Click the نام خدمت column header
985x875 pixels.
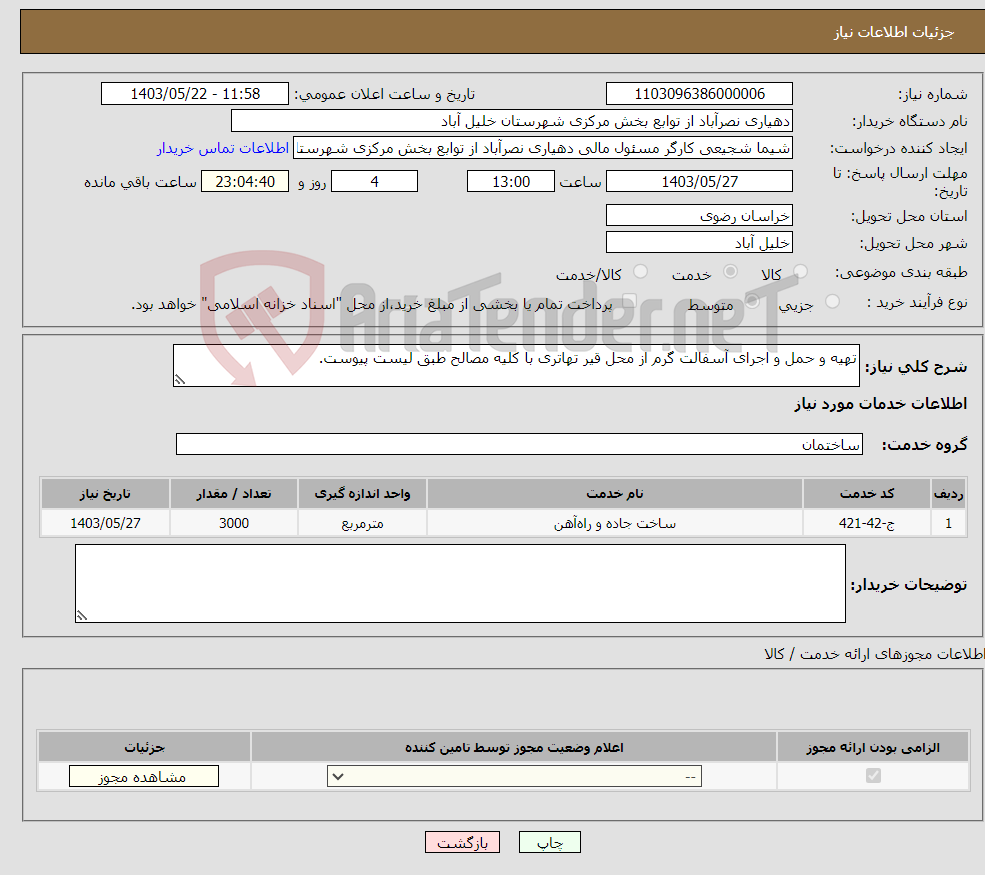click(x=615, y=494)
